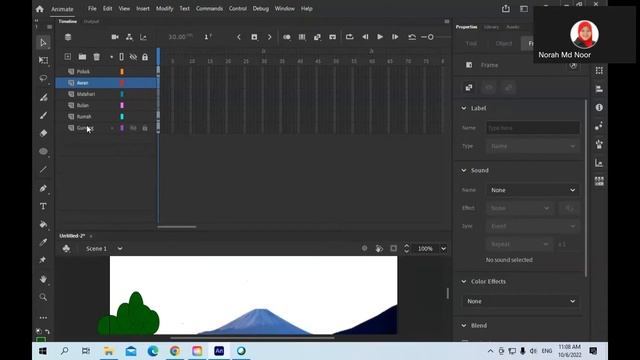Viewport: 640px width, 360px height.
Task: Open the File menu
Action: pyautogui.click(x=92, y=9)
